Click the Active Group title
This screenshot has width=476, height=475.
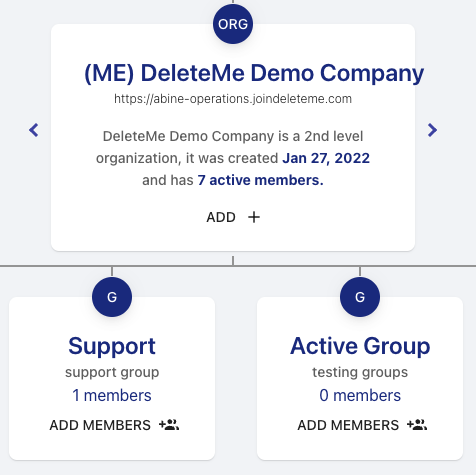[360, 347]
